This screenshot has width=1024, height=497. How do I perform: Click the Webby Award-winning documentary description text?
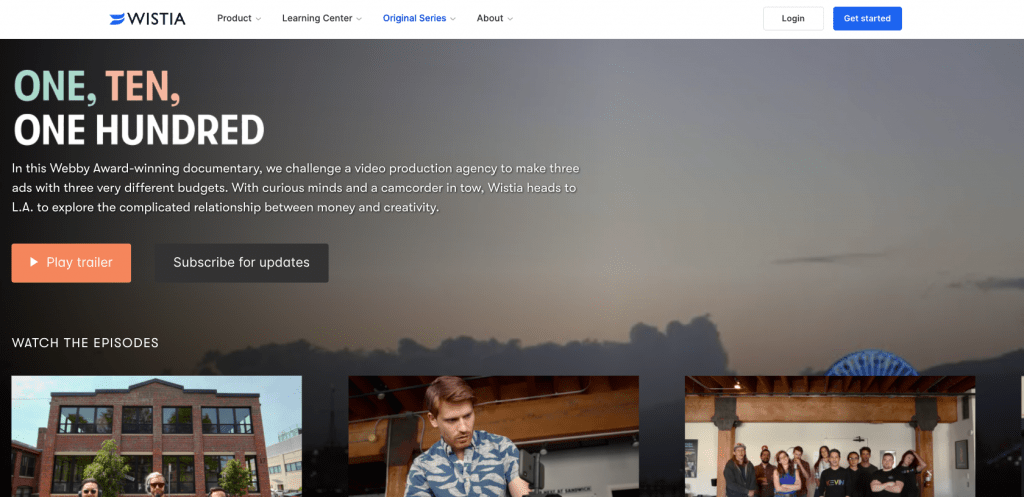pyautogui.click(x=295, y=188)
